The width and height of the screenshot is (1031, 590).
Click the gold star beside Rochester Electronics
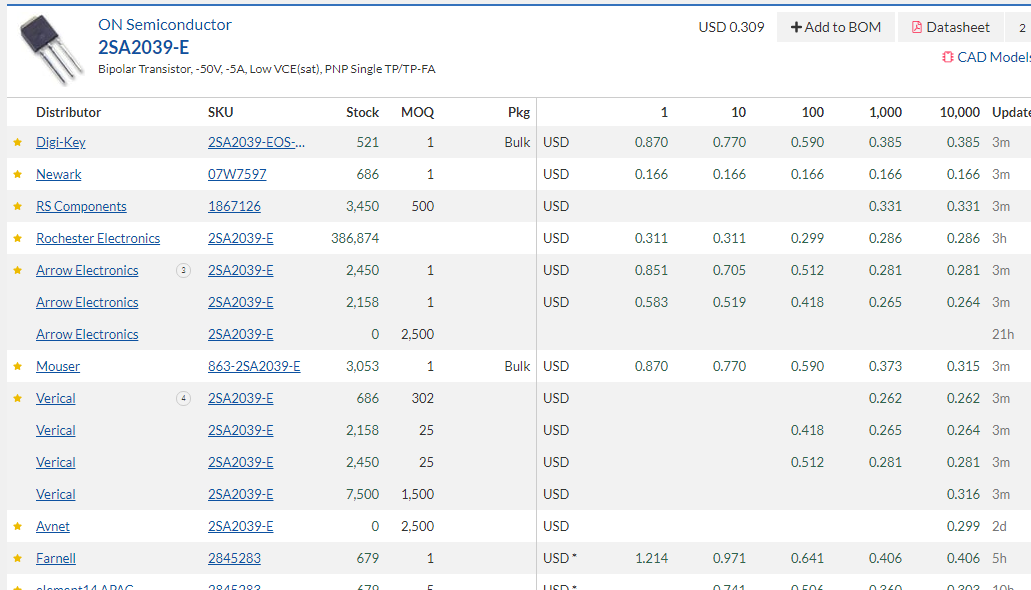click(18, 238)
